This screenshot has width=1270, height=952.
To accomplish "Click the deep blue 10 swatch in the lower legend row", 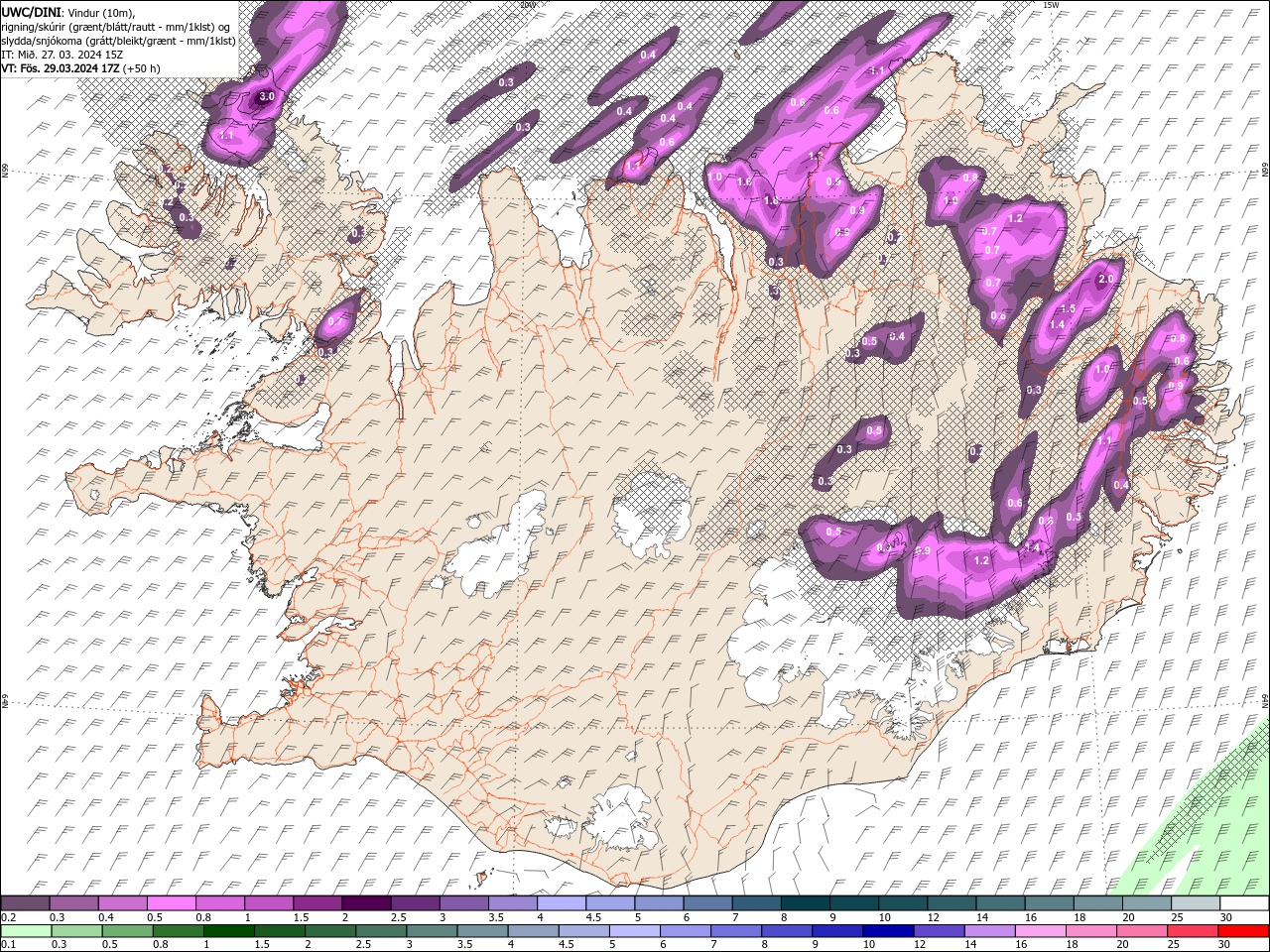I will (x=888, y=931).
